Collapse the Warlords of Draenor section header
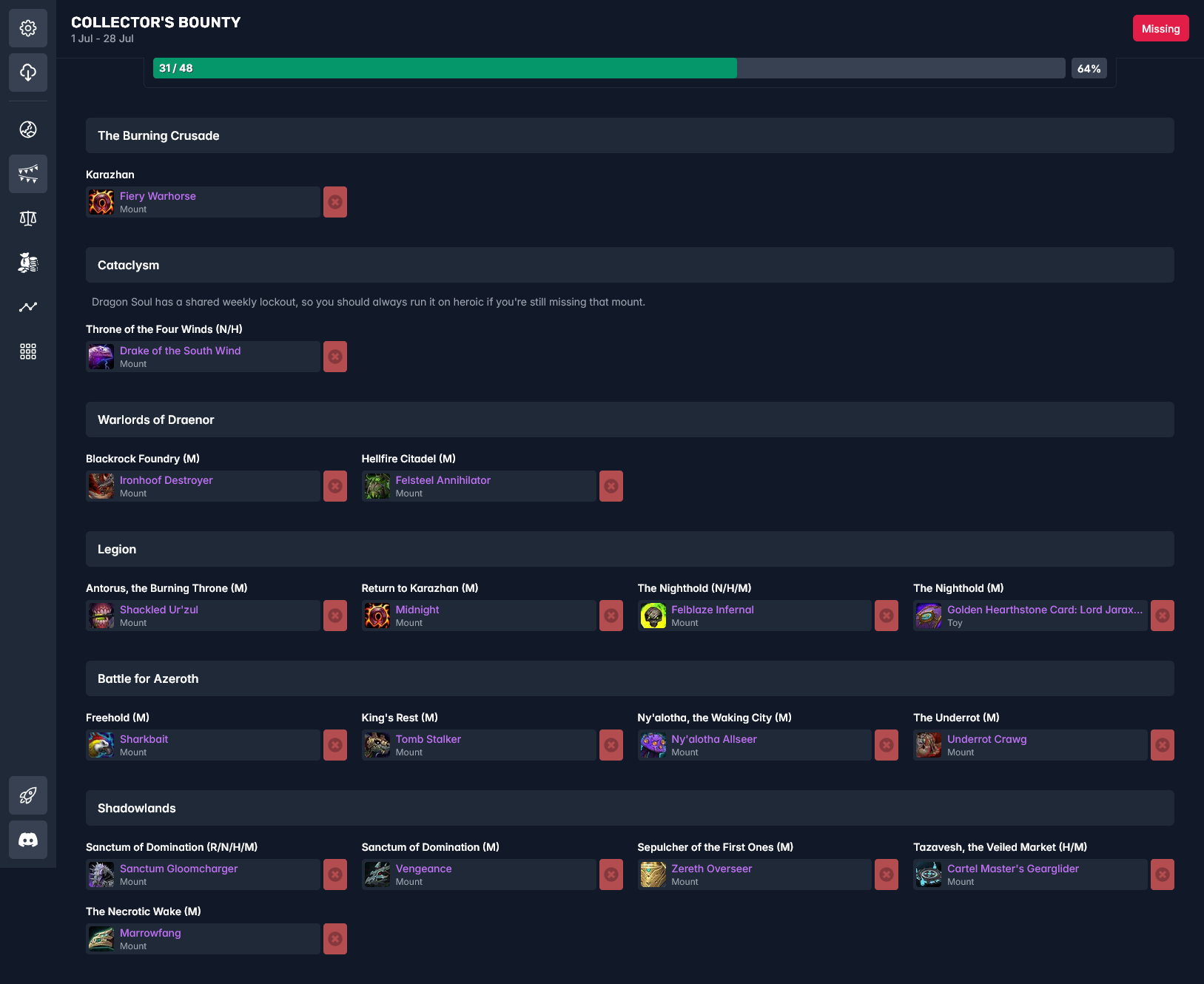Viewport: 1204px width, 984px height. [630, 419]
